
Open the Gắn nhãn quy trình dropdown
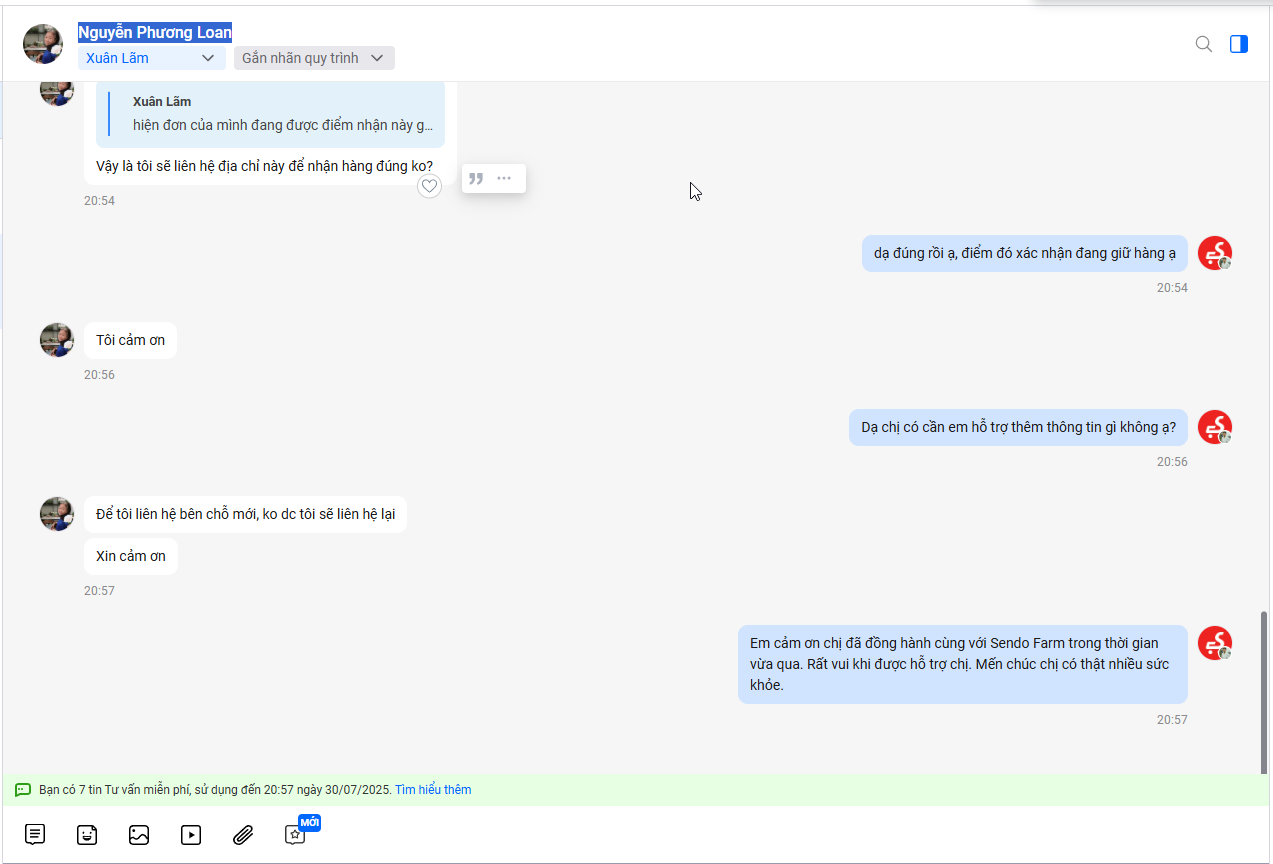[314, 58]
